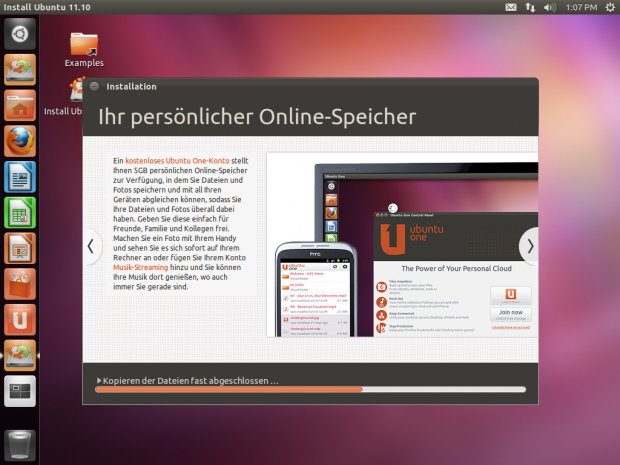Screen dimensions: 620x465
Task: Click the Installation window title text
Action: click(x=131, y=87)
